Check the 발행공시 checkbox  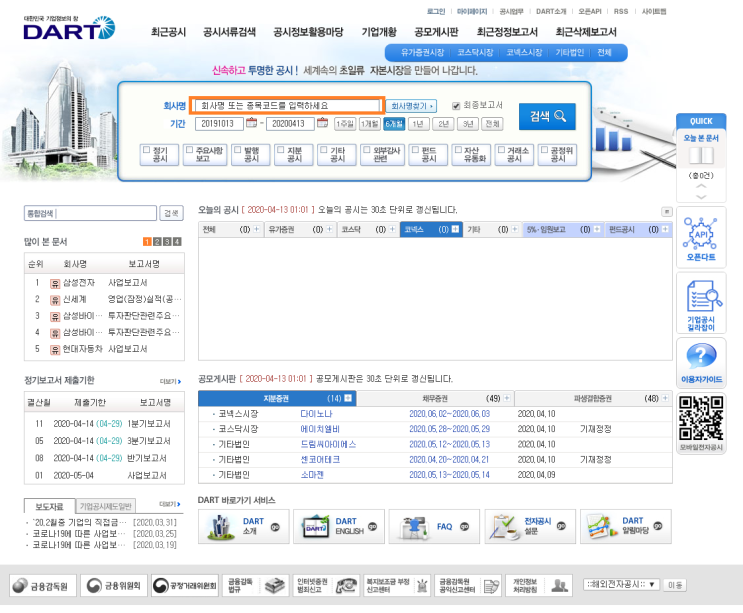pyautogui.click(x=238, y=150)
